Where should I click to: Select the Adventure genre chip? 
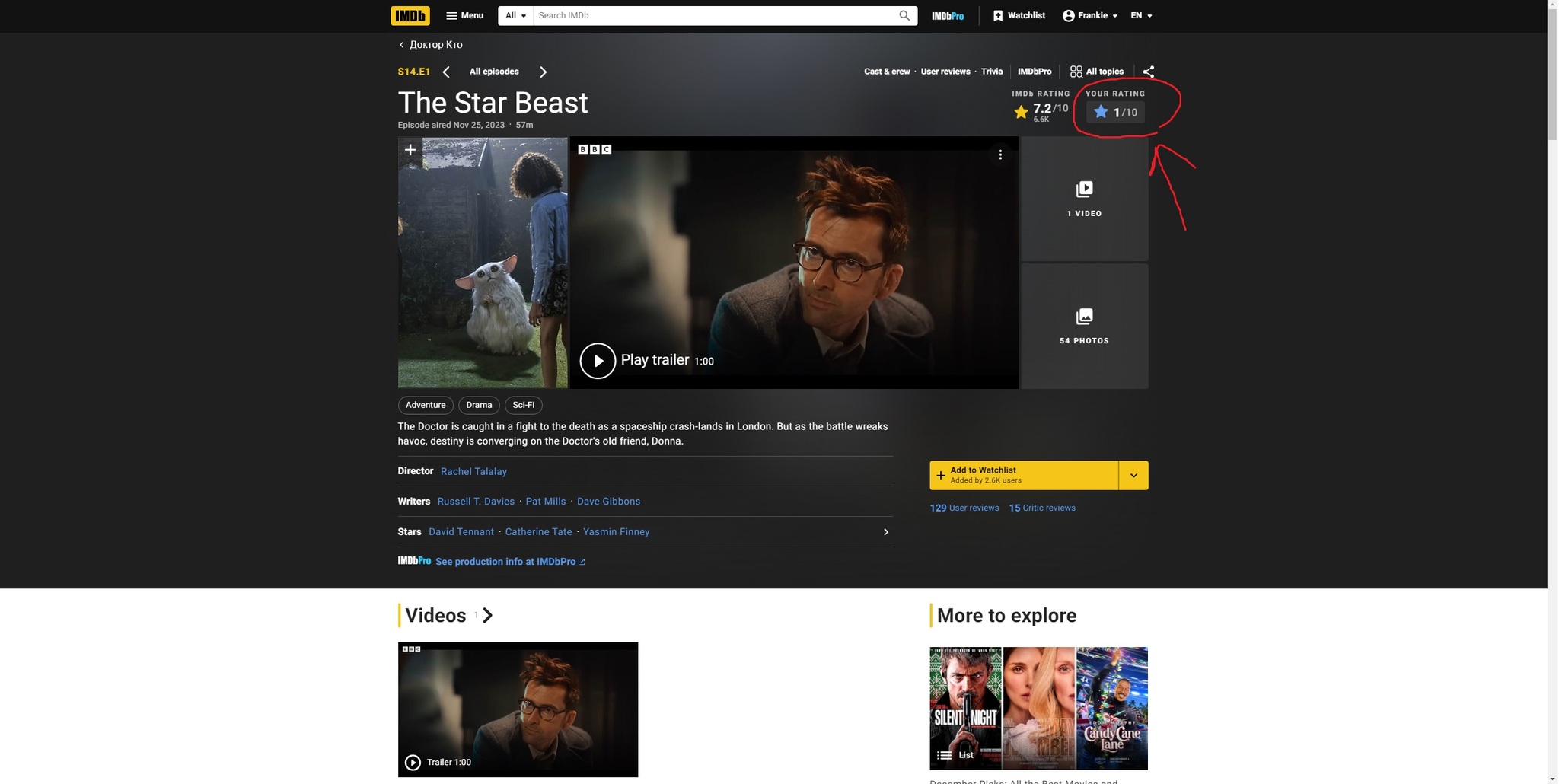click(426, 405)
